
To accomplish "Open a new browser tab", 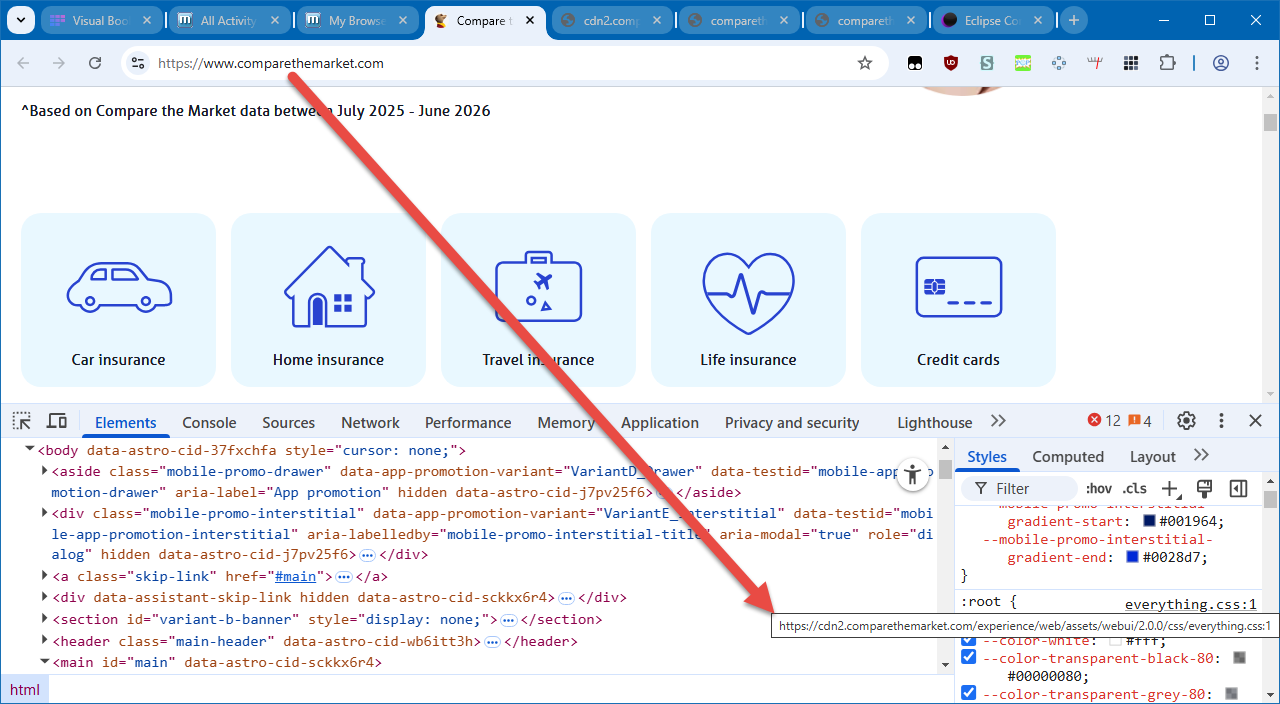I will click(x=1074, y=20).
